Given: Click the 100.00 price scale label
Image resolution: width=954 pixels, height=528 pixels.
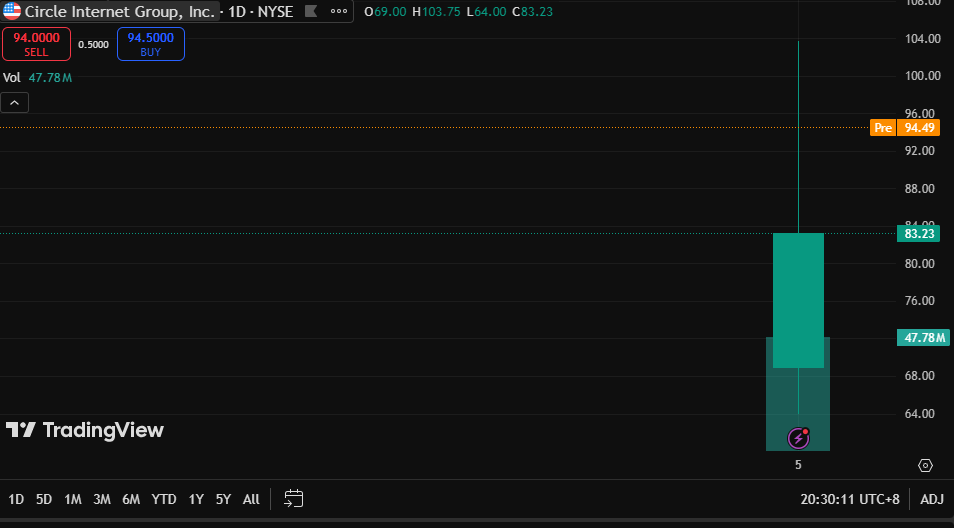Looking at the screenshot, I should point(922,76).
